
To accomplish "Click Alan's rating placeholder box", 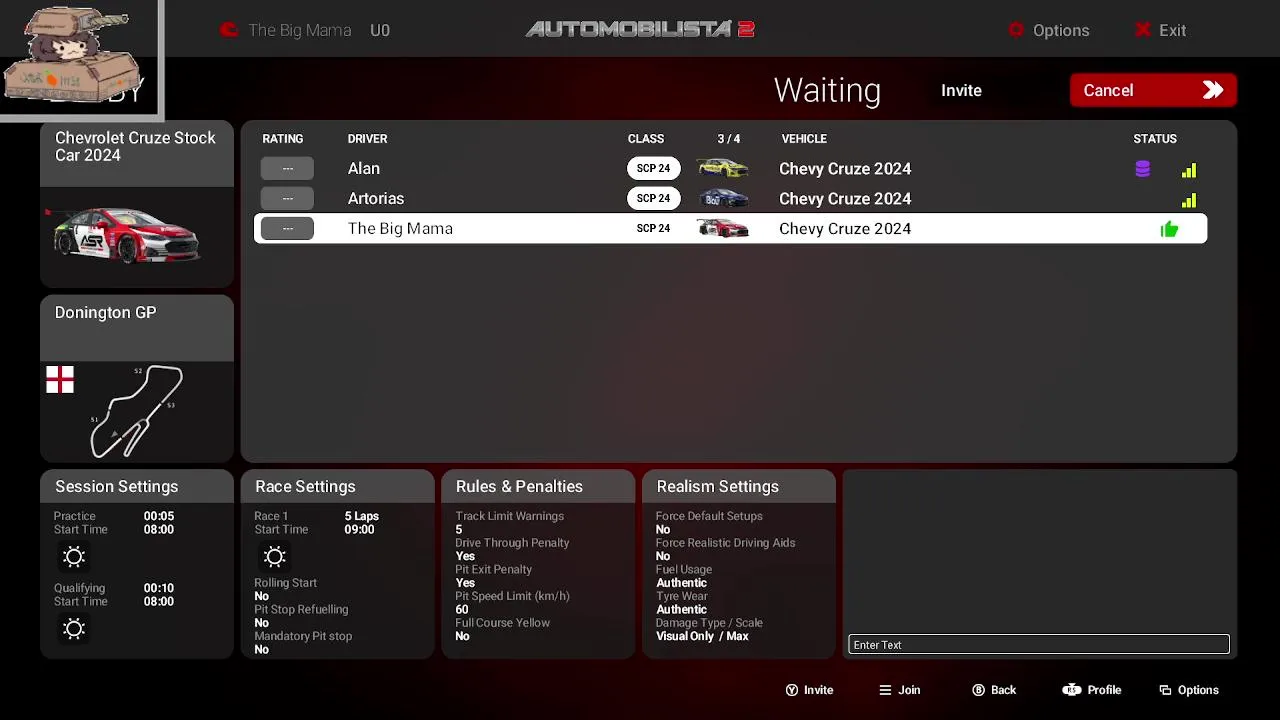I will pos(287,168).
